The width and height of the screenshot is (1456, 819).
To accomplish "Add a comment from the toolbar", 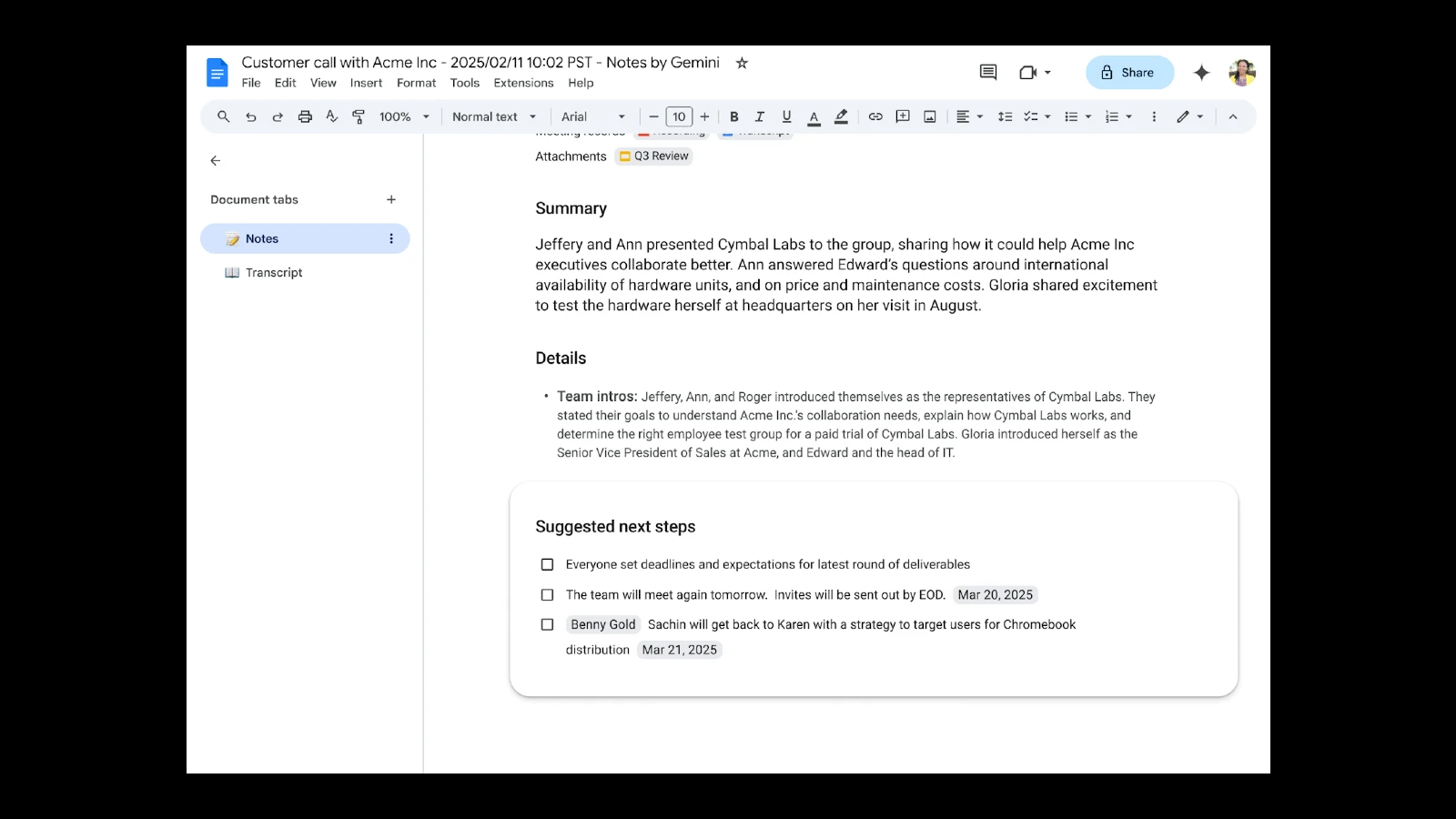I will [x=903, y=116].
